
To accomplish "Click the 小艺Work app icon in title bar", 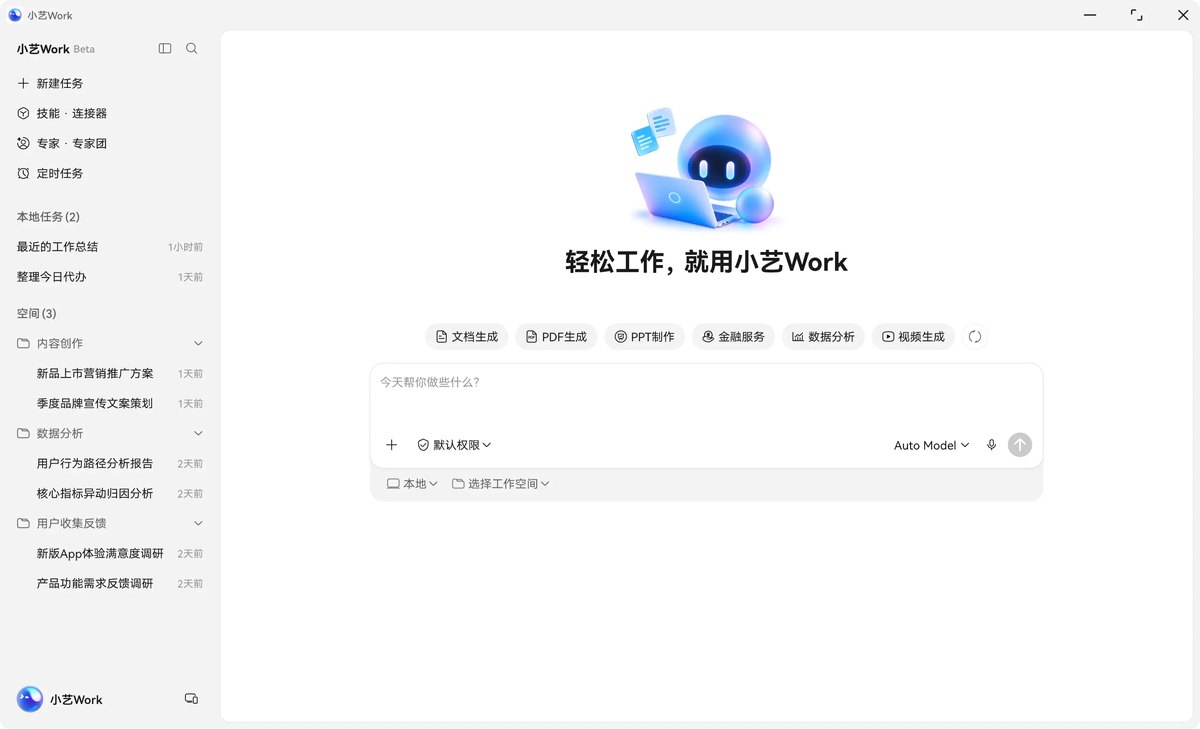I will (15, 15).
